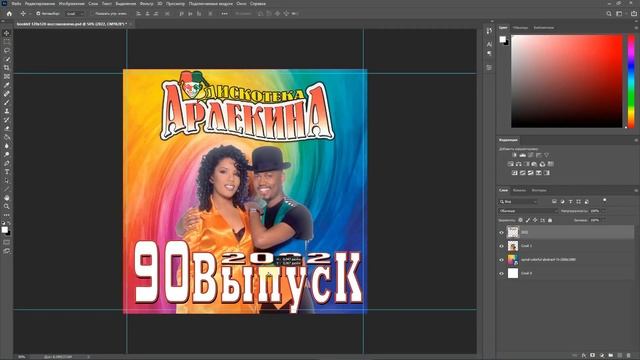Open the File menu
This screenshot has height=360, width=640.
(x=16, y=3)
